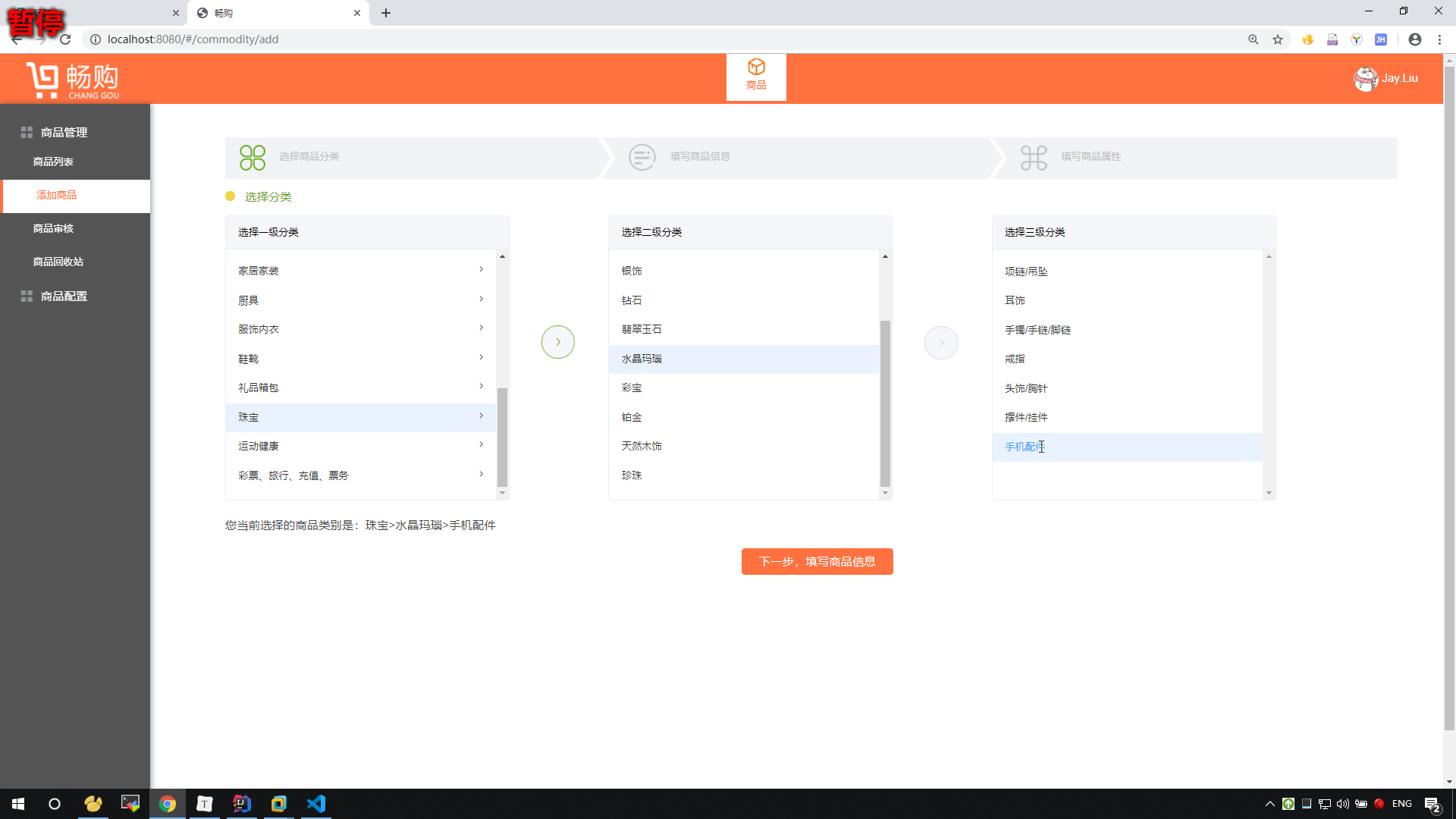This screenshot has height=819, width=1456.
Task: Expand 厨具 category arrow
Action: pyautogui.click(x=482, y=299)
